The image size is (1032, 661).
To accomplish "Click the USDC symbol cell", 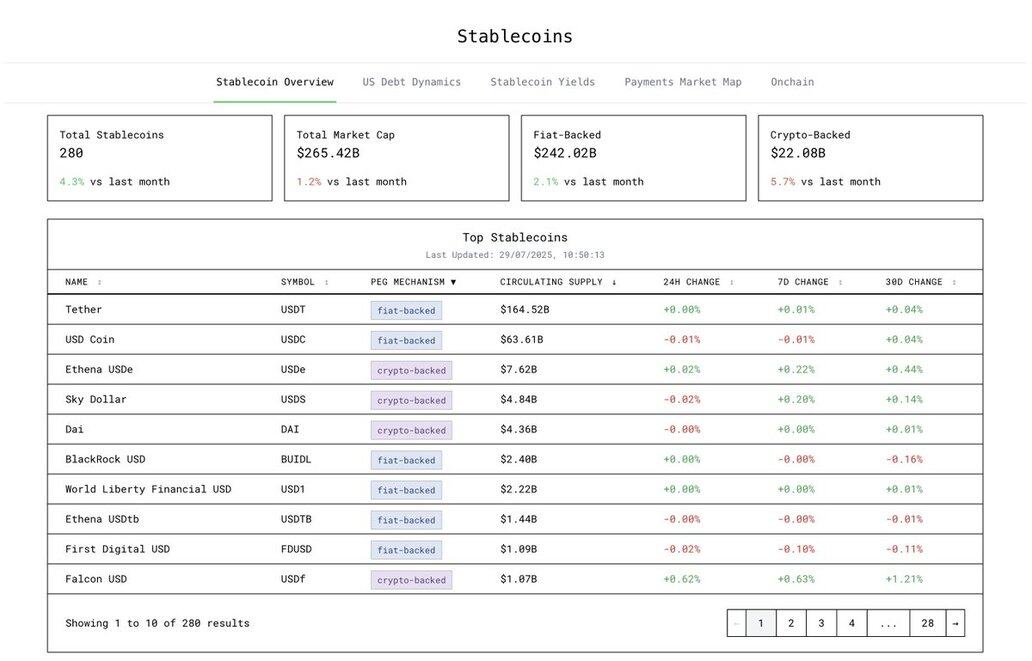I will click(x=293, y=340).
